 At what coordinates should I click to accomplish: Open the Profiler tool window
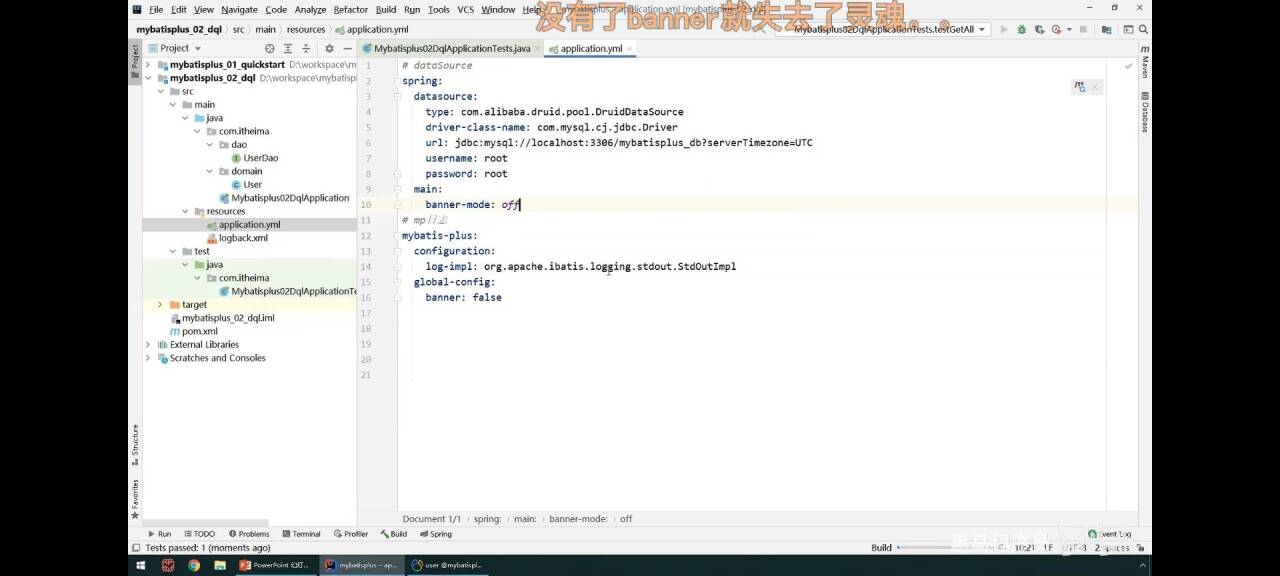pyautogui.click(x=351, y=534)
